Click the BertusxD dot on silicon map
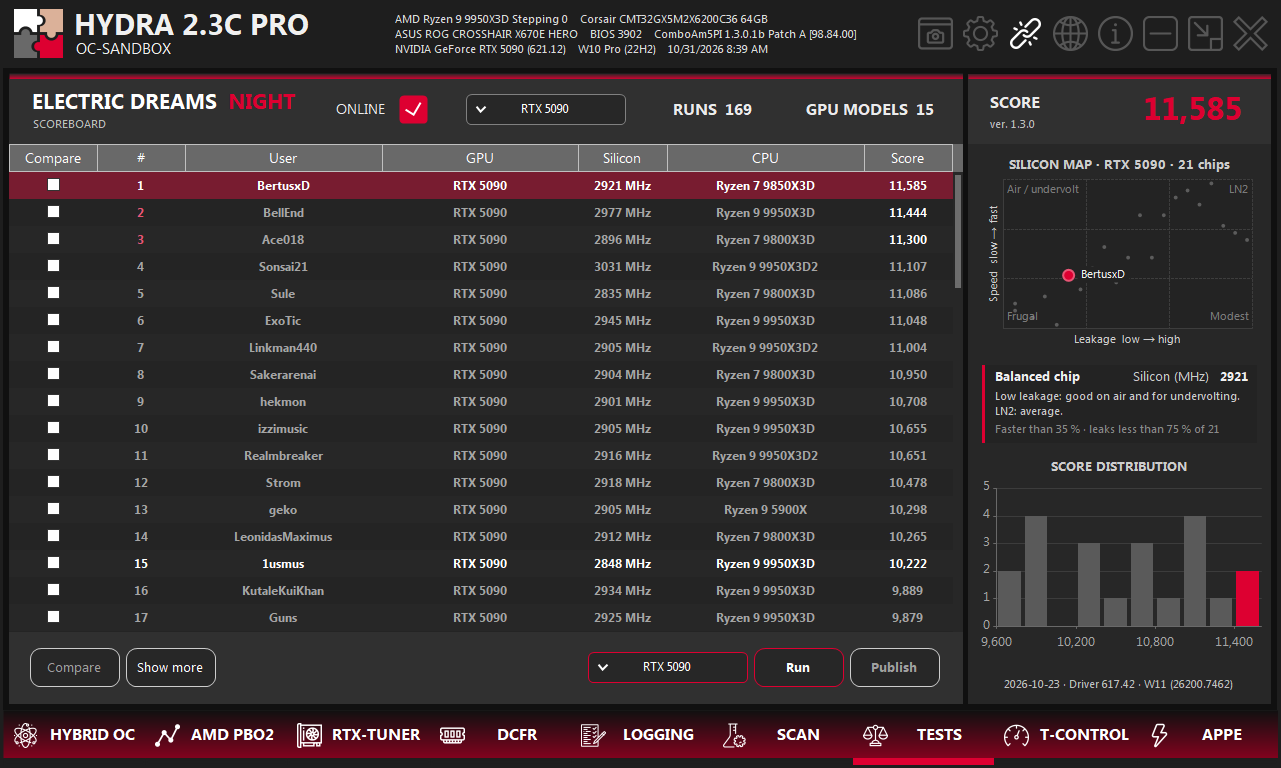The width and height of the screenshot is (1281, 768). click(1068, 275)
